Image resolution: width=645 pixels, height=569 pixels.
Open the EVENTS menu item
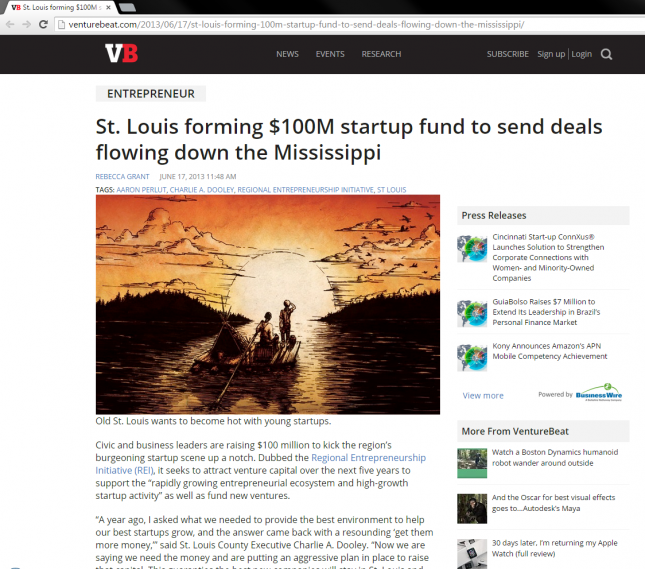(x=330, y=54)
